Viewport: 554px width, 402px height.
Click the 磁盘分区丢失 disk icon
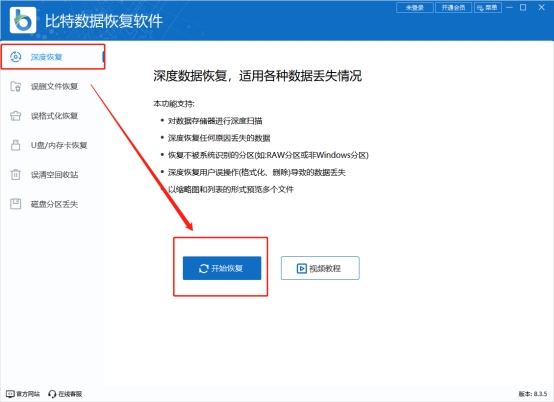click(x=16, y=204)
